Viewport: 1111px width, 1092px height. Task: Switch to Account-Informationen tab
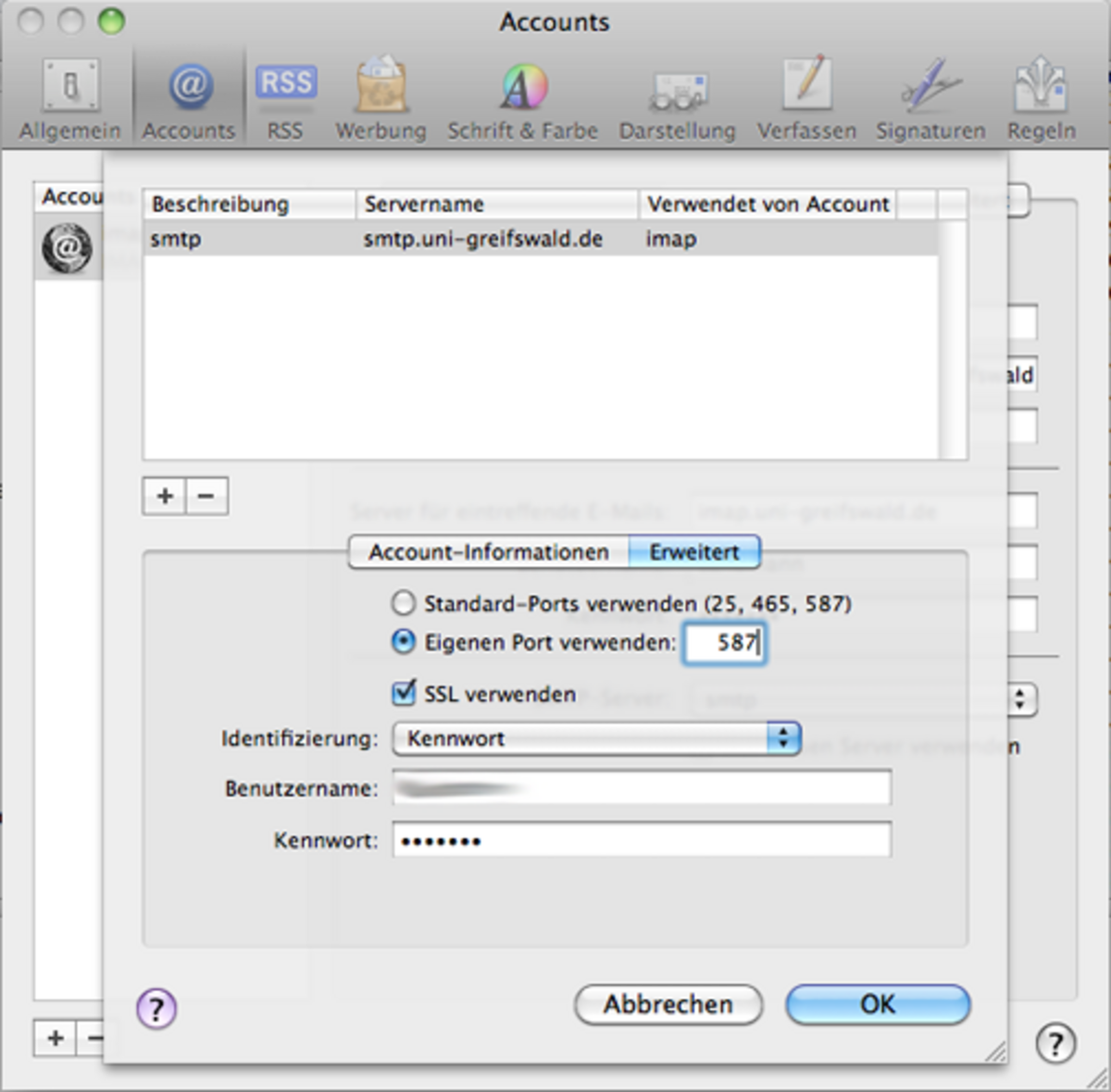[488, 552]
